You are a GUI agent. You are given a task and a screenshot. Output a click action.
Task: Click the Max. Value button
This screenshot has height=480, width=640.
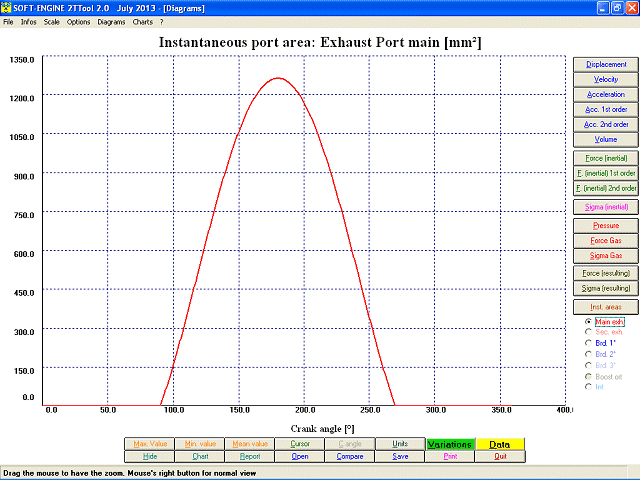pyautogui.click(x=149, y=444)
